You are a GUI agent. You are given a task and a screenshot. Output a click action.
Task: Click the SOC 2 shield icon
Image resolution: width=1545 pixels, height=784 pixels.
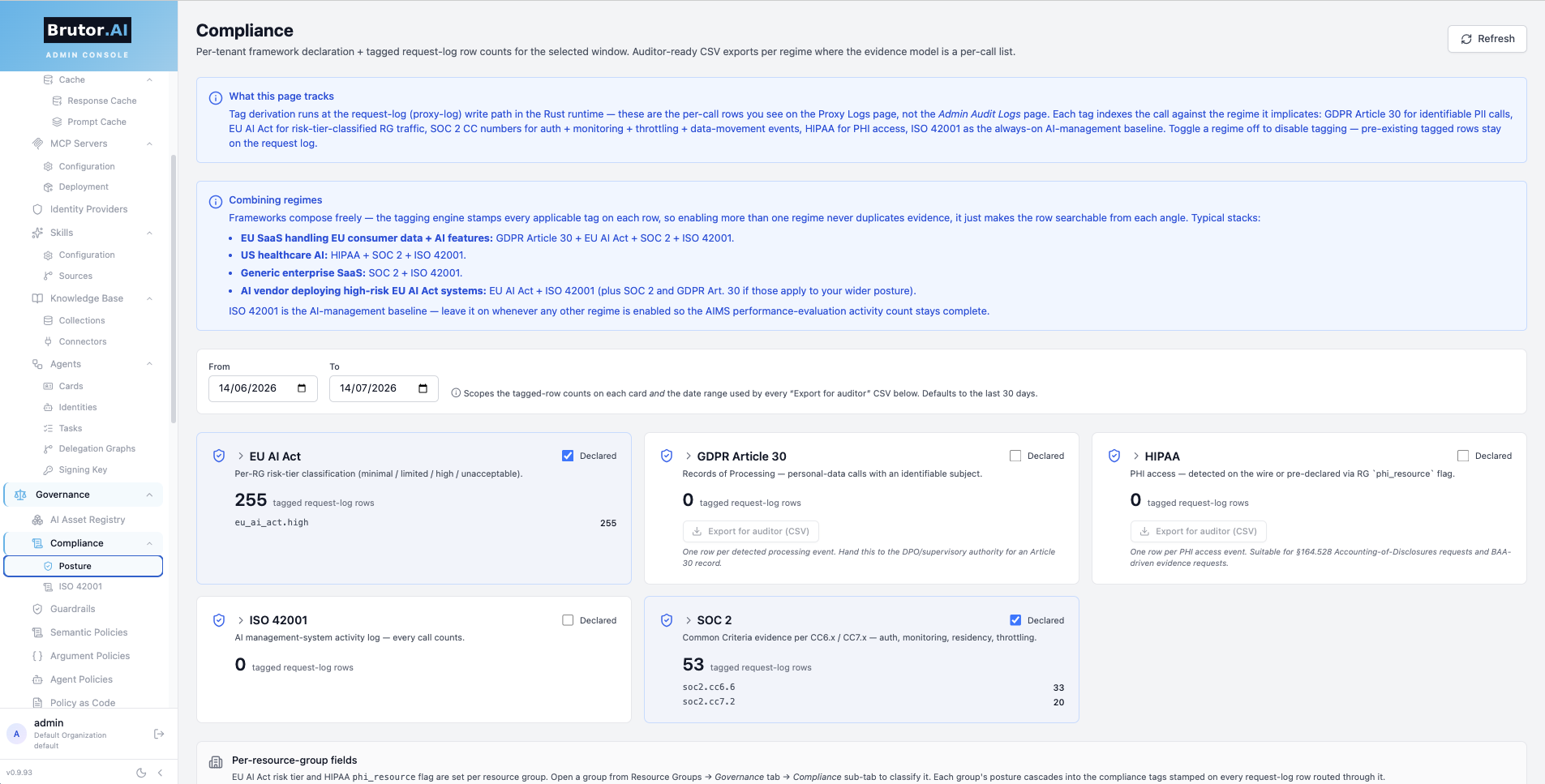(x=667, y=620)
